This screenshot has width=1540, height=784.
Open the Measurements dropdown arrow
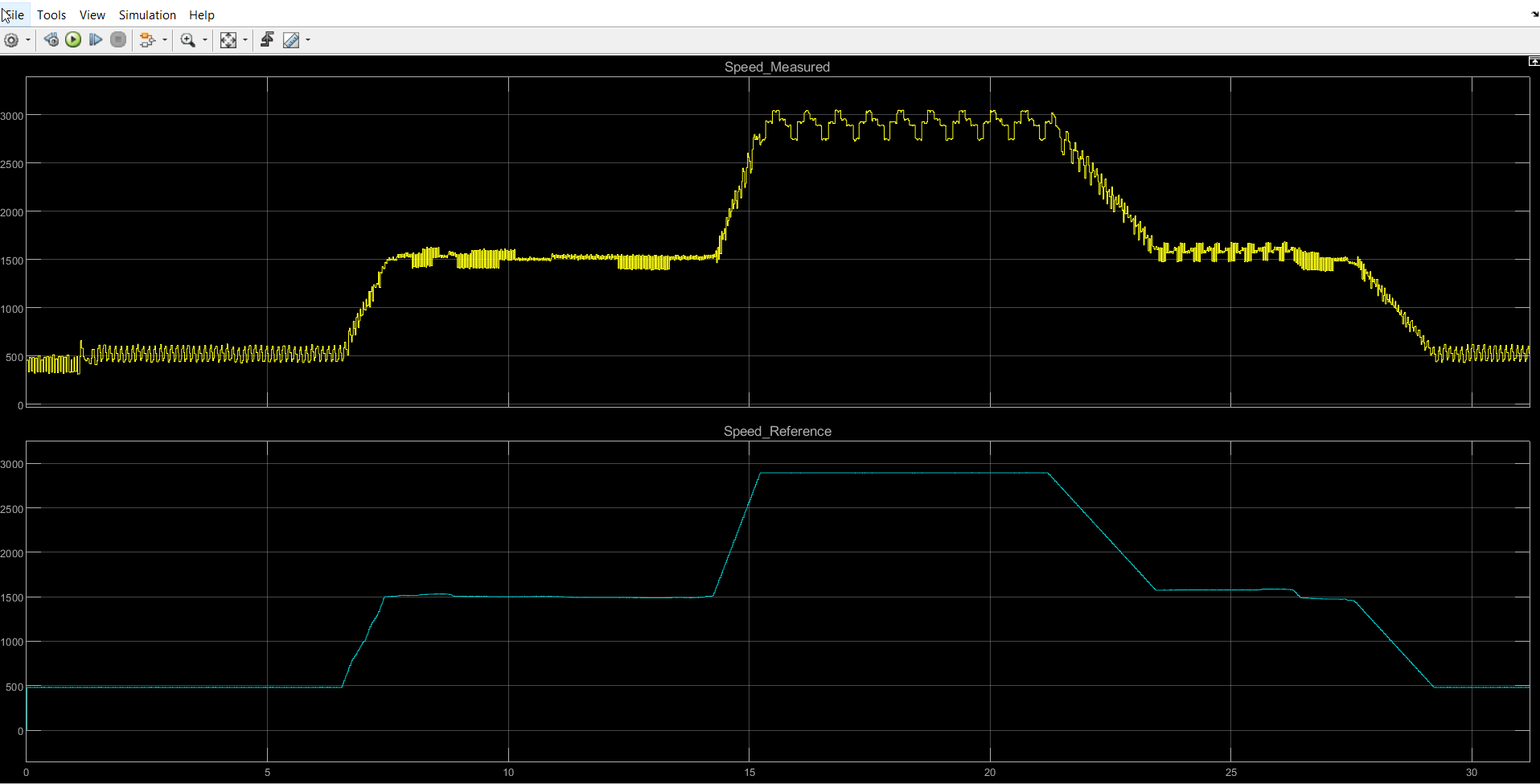point(306,39)
